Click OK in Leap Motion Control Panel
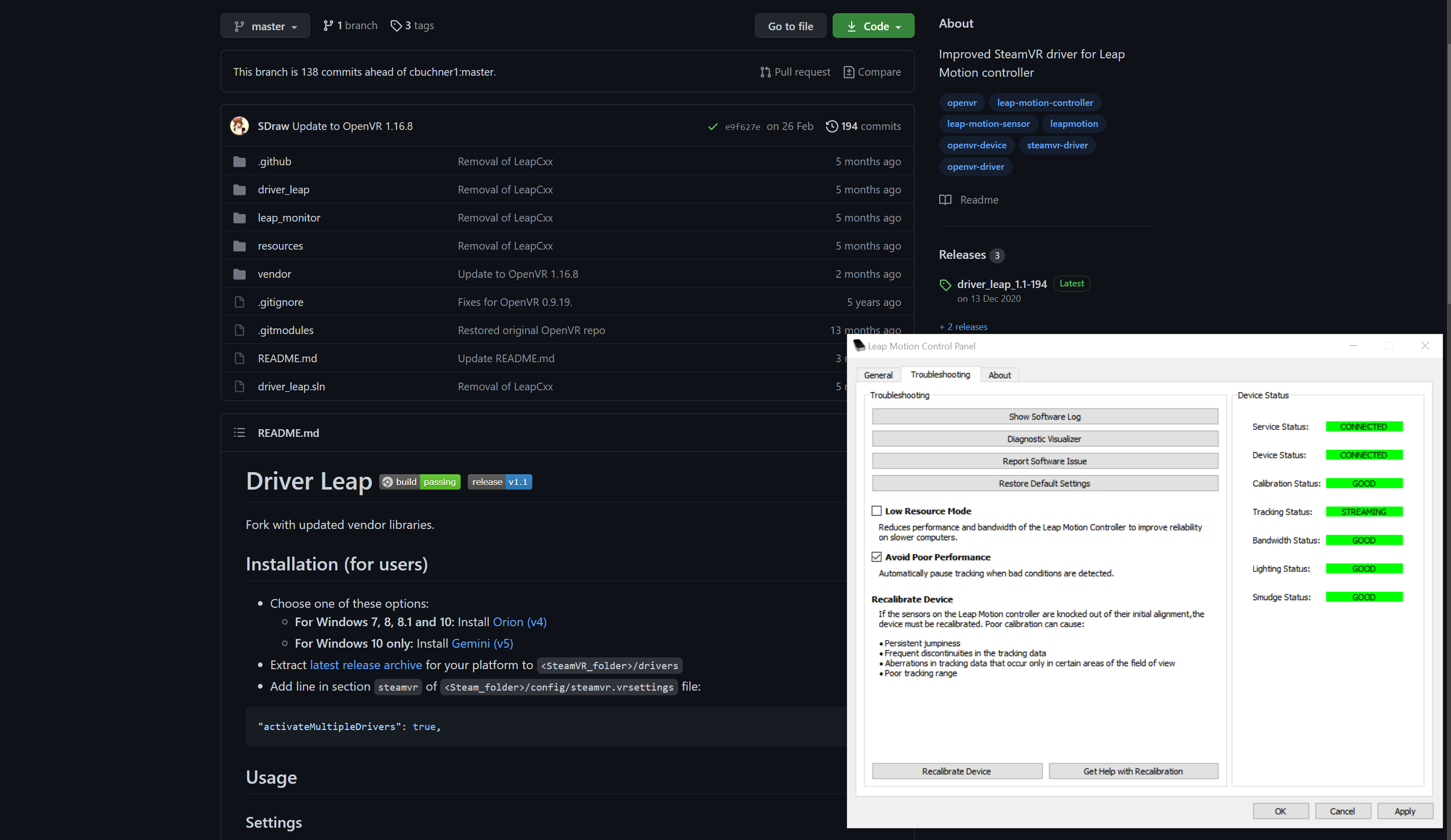This screenshot has height=840, width=1451. coord(1280,811)
